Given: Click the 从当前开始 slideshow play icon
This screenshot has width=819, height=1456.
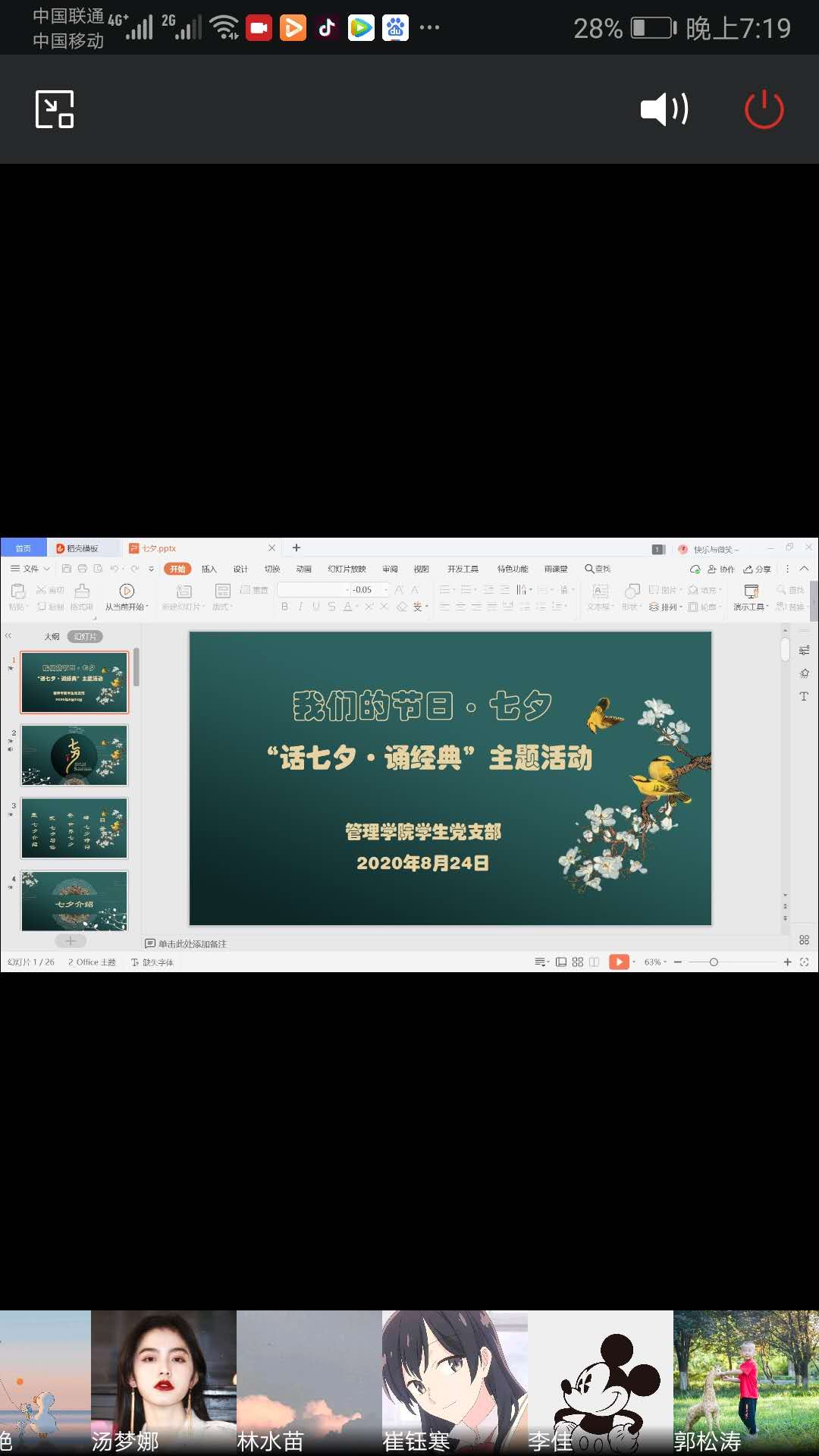Looking at the screenshot, I should point(127,591).
